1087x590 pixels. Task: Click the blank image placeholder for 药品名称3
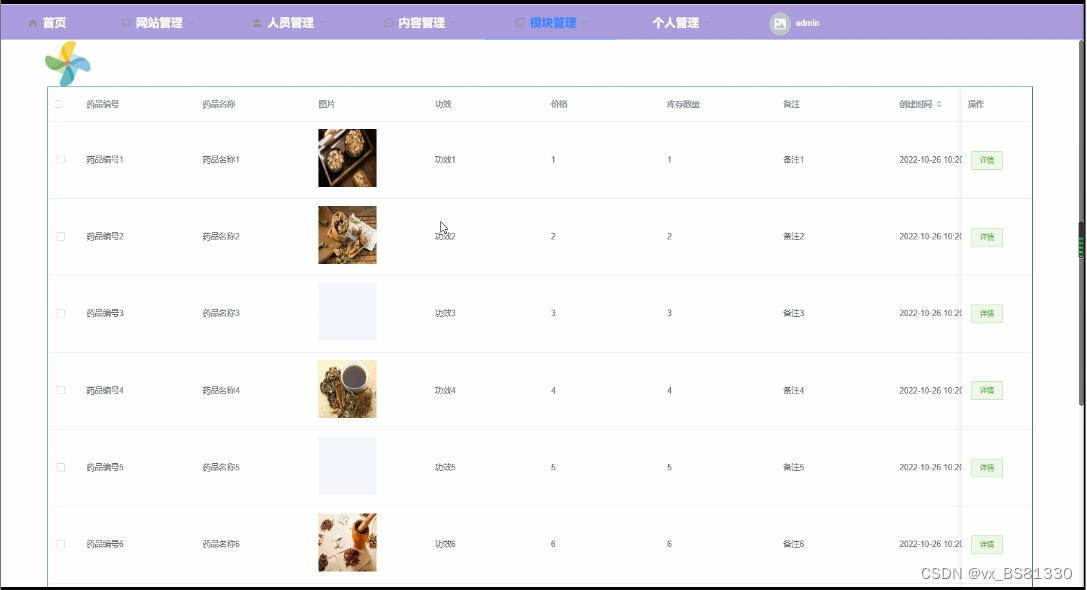pos(347,312)
